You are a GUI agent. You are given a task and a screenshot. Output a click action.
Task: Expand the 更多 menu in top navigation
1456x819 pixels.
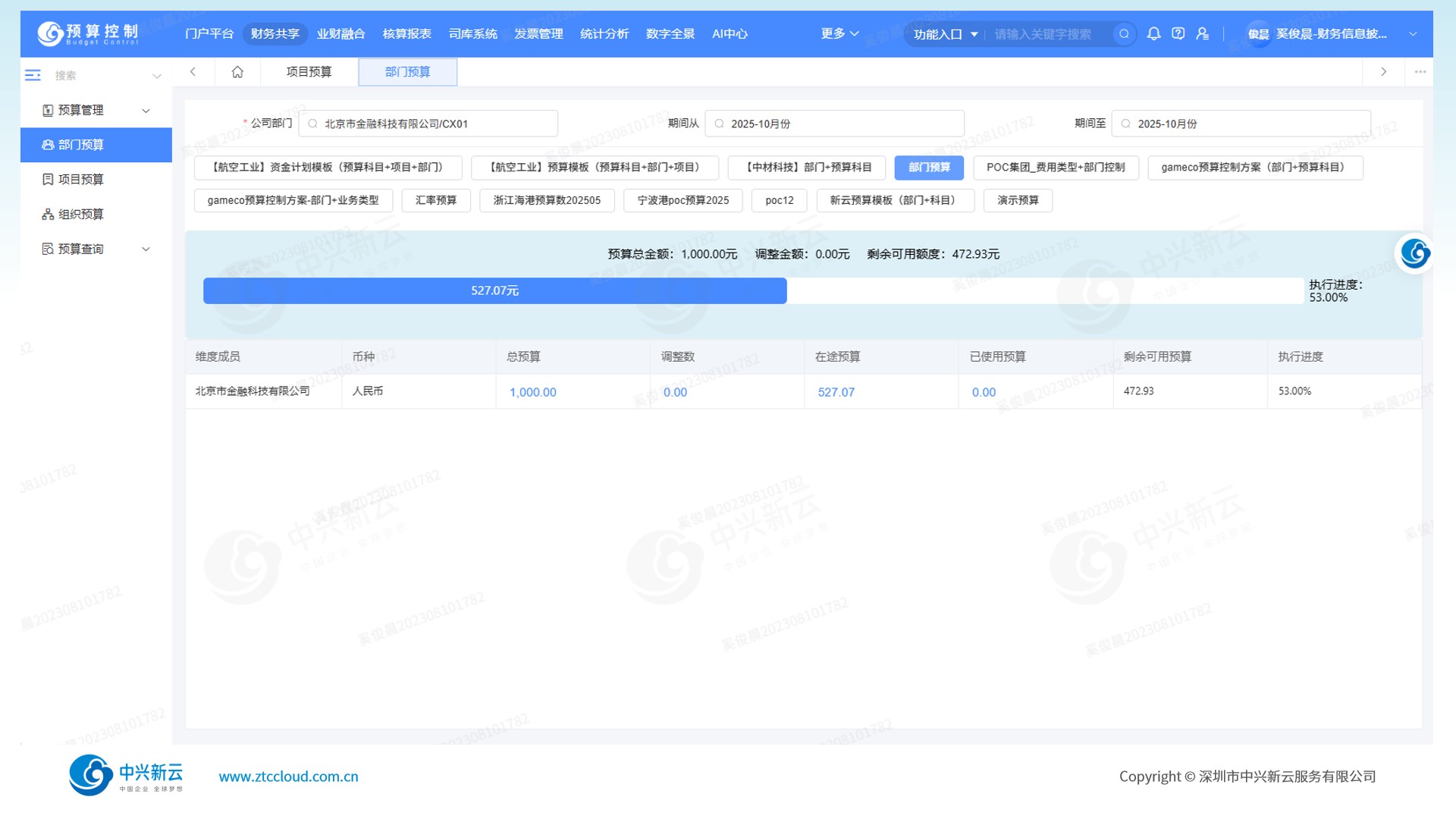point(839,33)
